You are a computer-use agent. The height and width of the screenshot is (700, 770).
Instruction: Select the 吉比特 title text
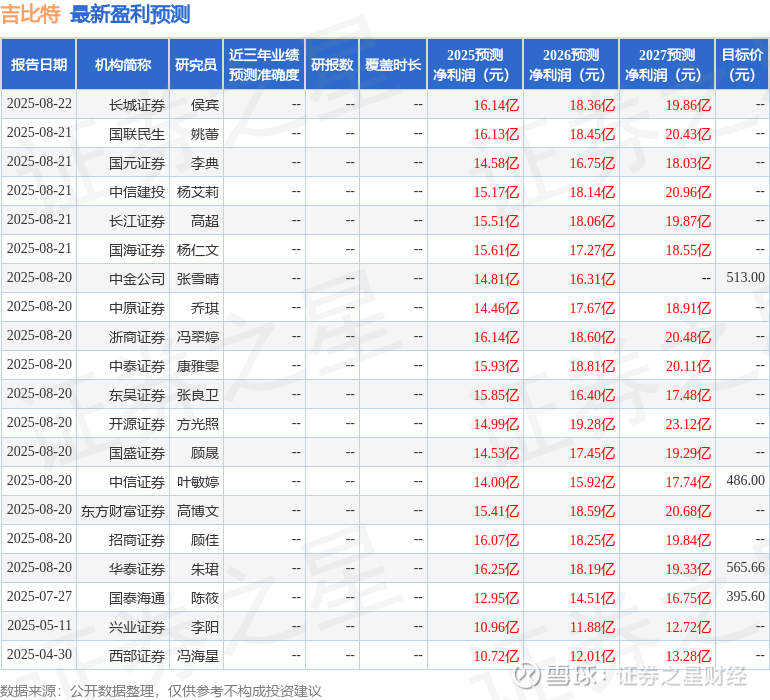30,14
